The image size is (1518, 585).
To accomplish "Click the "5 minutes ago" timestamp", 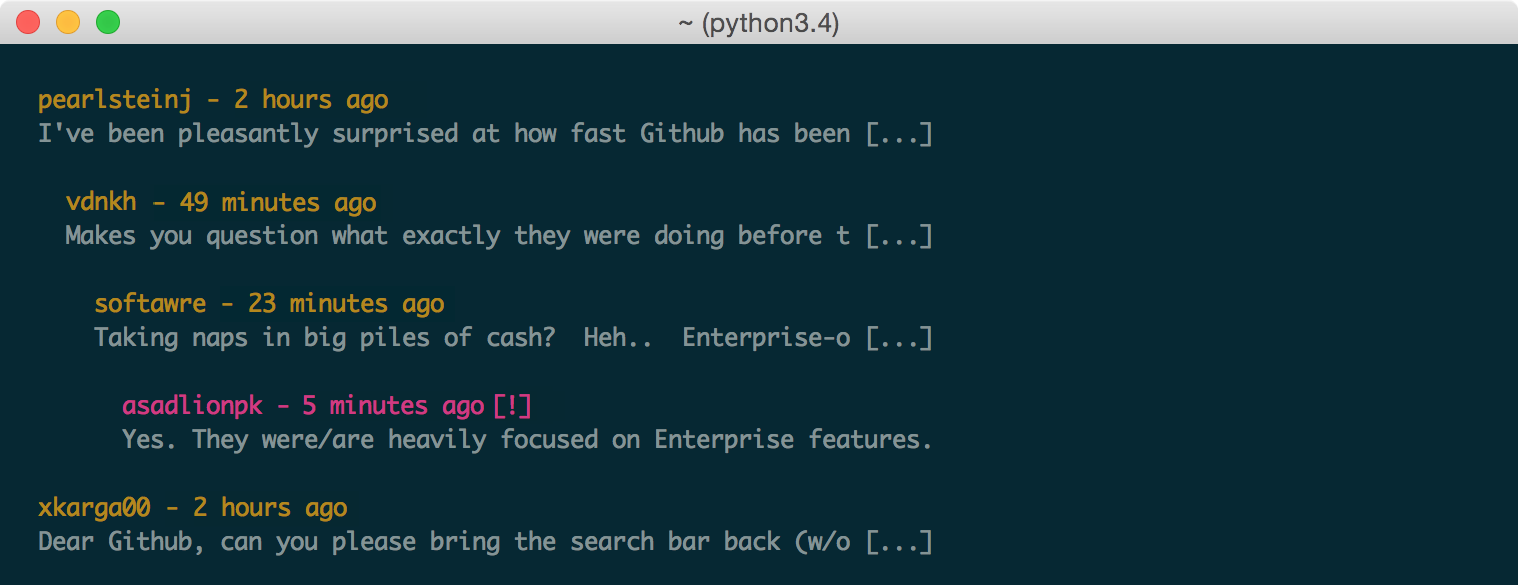I will point(393,406).
